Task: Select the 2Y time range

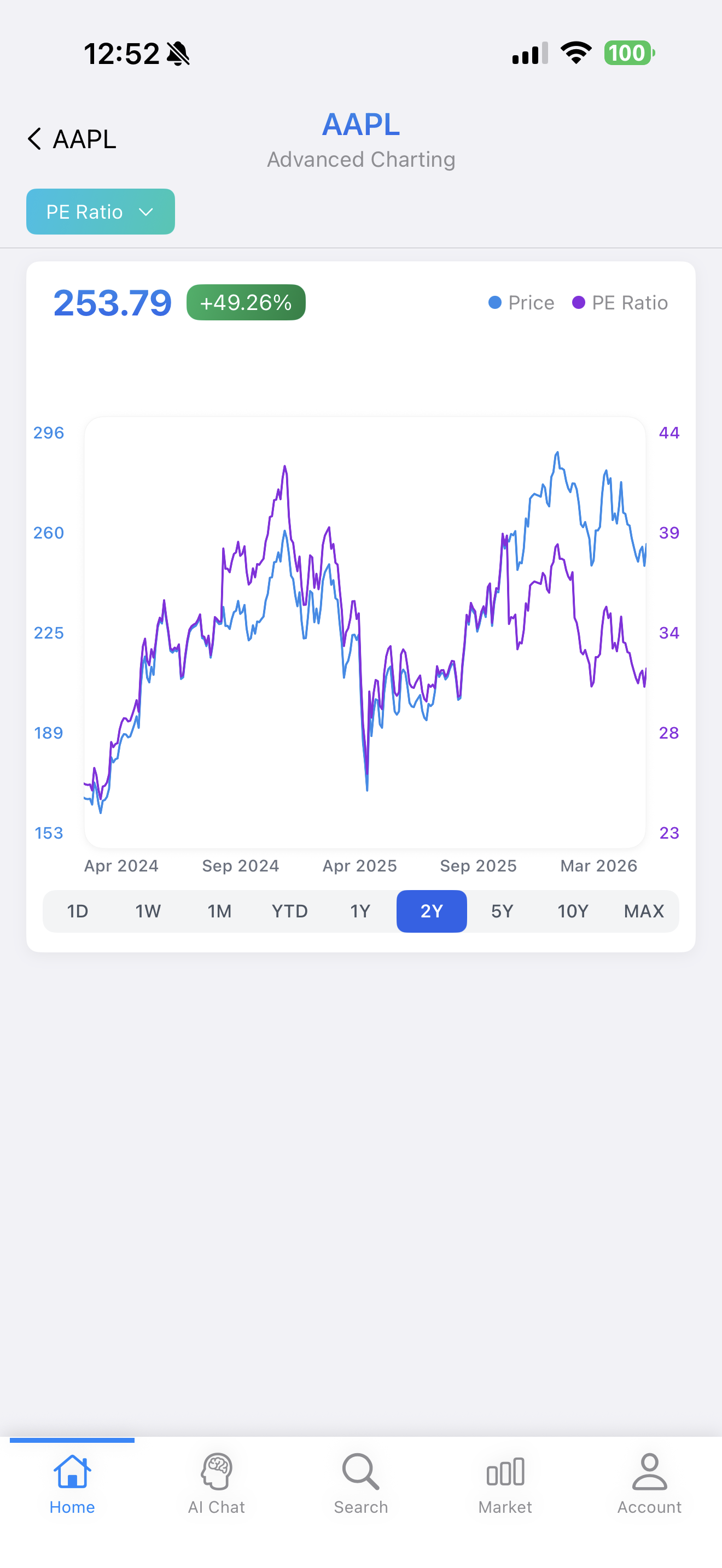Action: 432,911
